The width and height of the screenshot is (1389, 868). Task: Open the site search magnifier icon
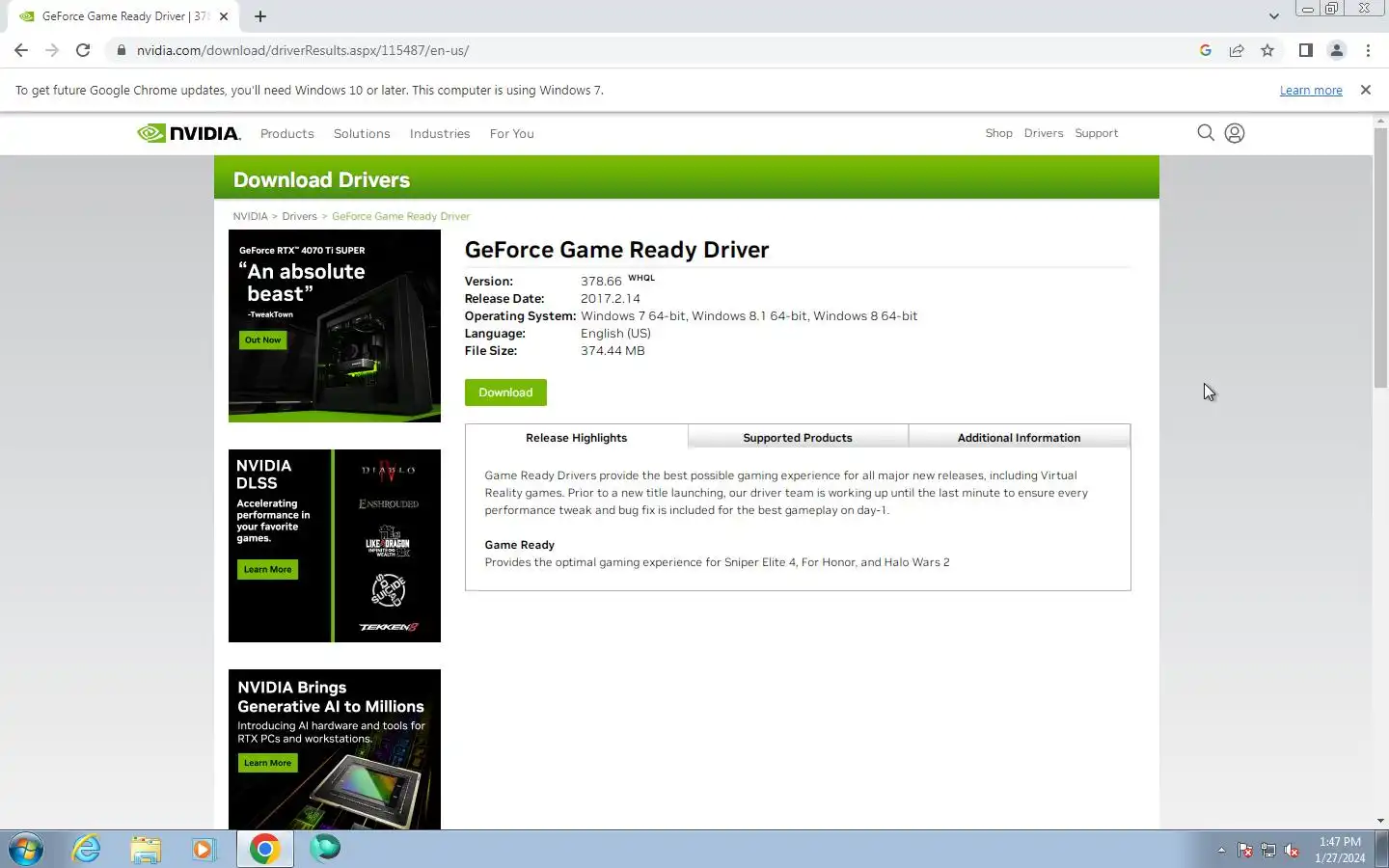pyautogui.click(x=1206, y=133)
